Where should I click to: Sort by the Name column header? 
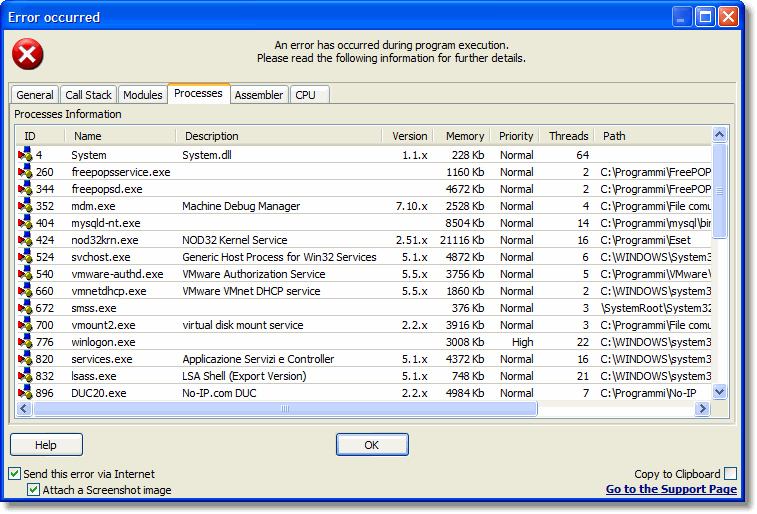(x=120, y=136)
